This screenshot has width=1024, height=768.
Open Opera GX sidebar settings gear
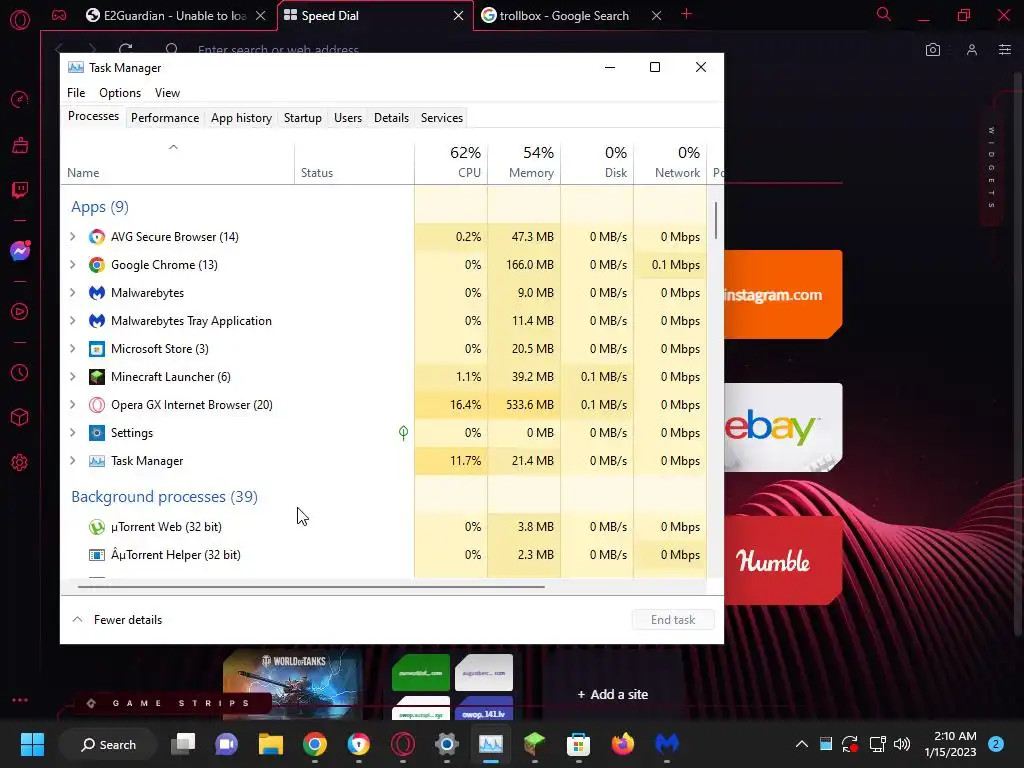point(20,462)
